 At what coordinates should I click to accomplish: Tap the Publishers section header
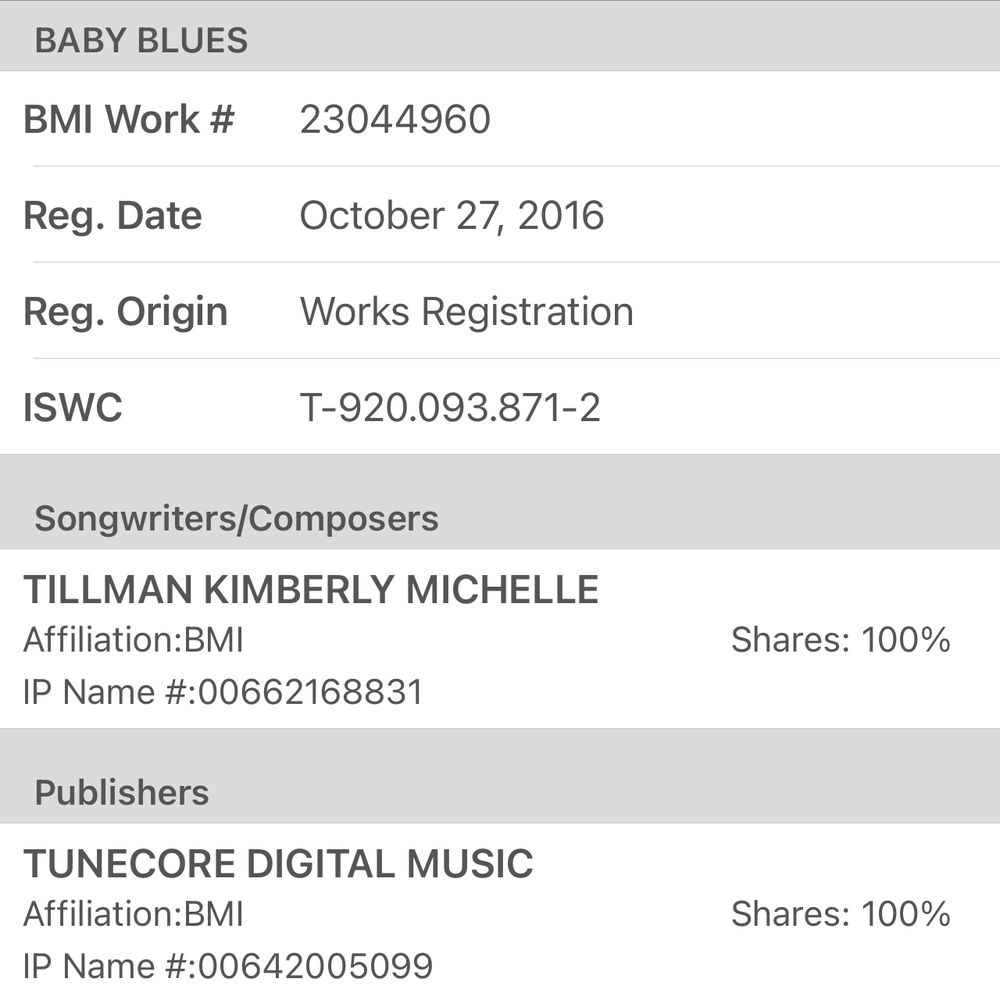click(122, 793)
